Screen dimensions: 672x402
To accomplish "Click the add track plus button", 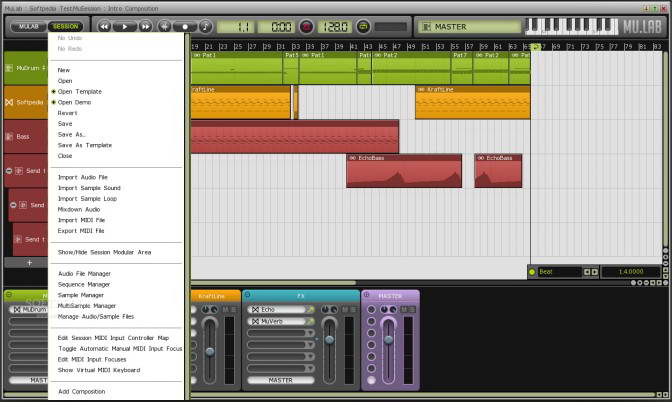I will click(x=29, y=262).
